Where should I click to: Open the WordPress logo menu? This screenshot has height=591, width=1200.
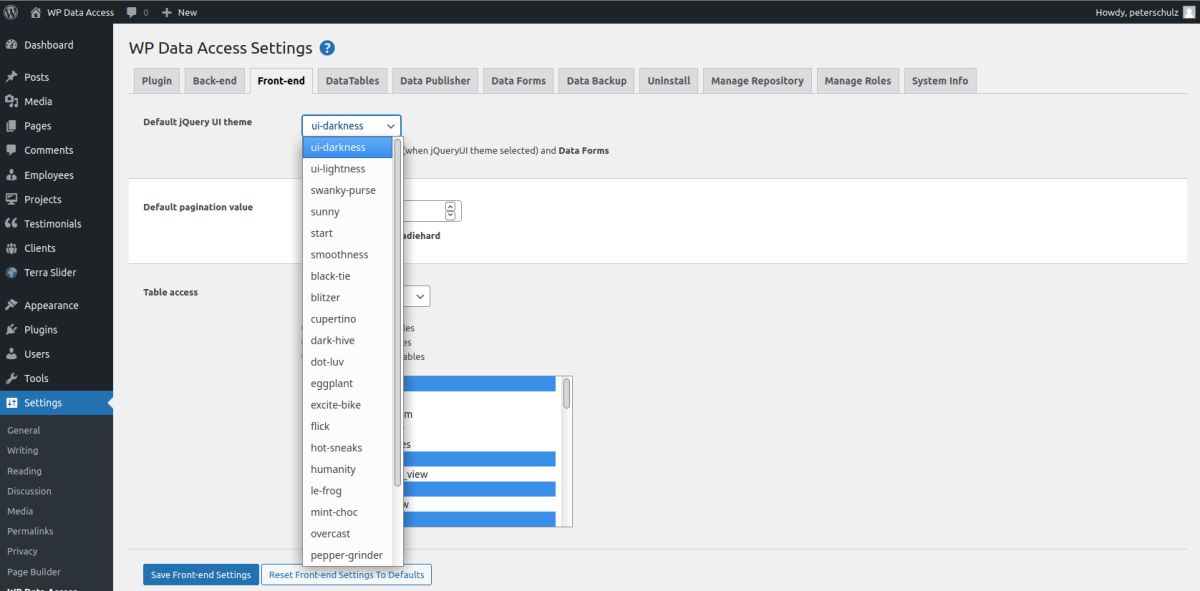(x=12, y=12)
